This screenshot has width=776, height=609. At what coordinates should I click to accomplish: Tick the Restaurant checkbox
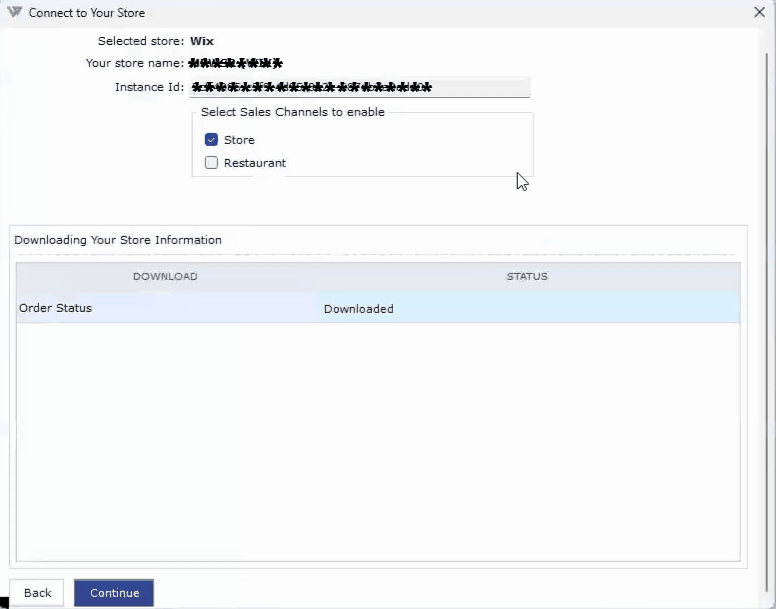211,163
